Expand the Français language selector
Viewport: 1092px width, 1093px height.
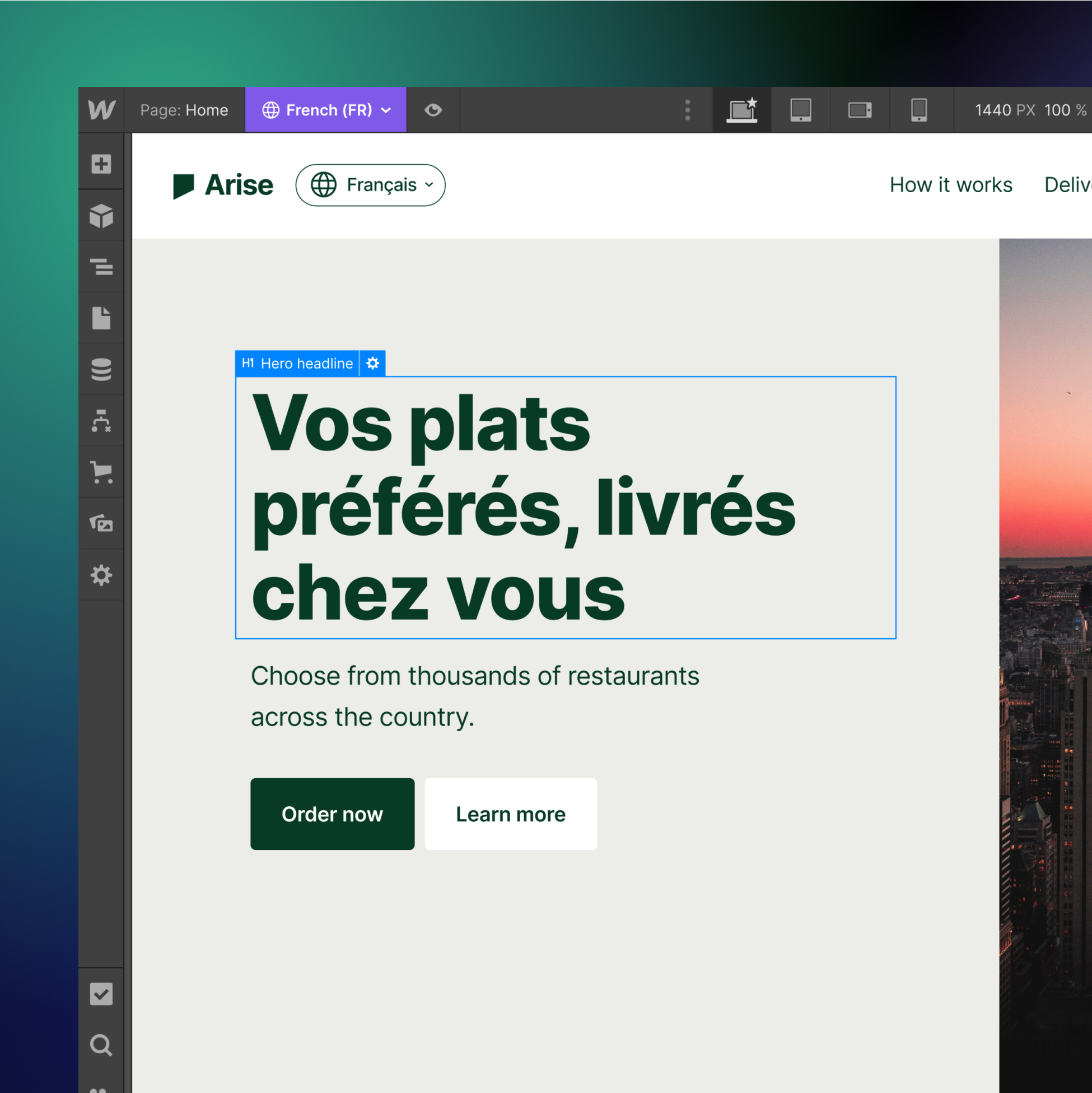pyautogui.click(x=370, y=185)
